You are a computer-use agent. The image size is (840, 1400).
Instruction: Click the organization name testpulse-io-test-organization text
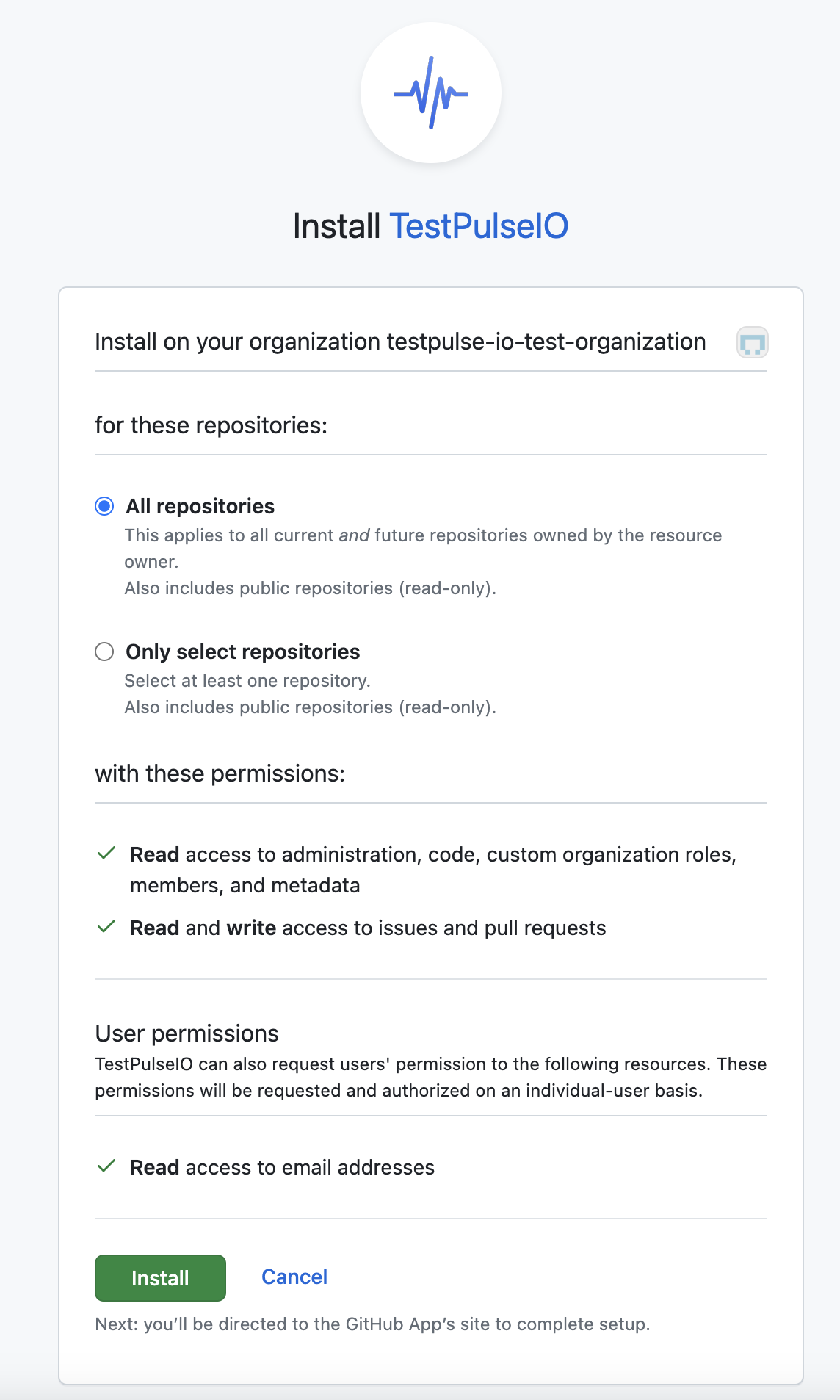coord(546,342)
